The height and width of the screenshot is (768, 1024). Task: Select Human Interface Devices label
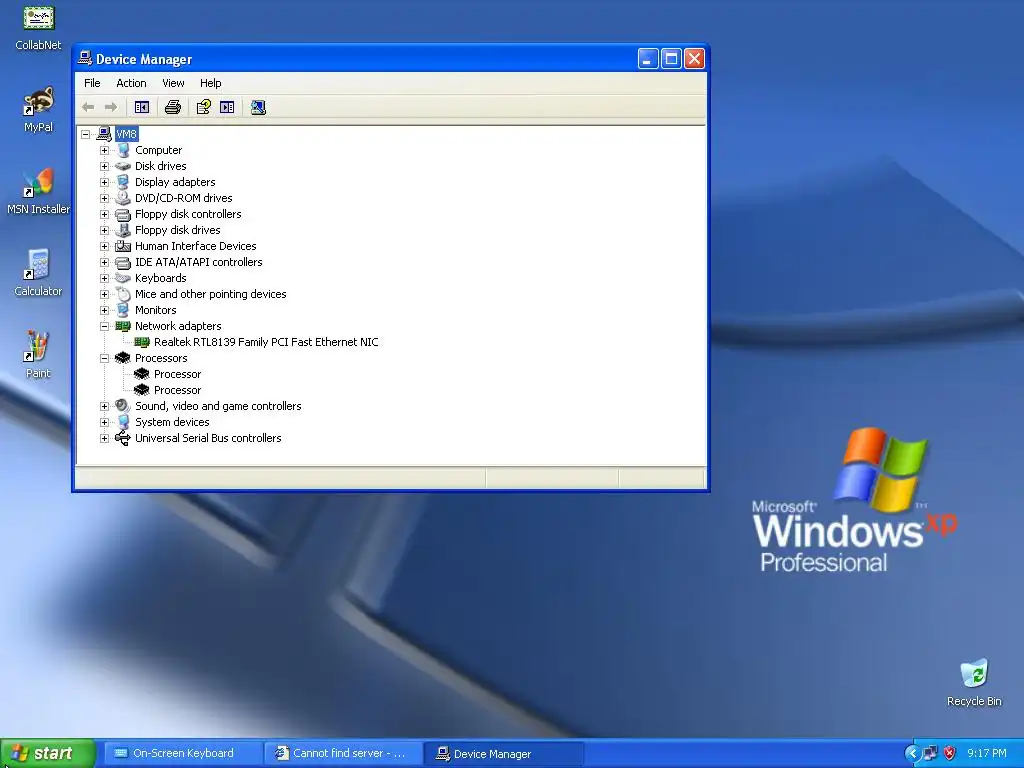pos(195,246)
